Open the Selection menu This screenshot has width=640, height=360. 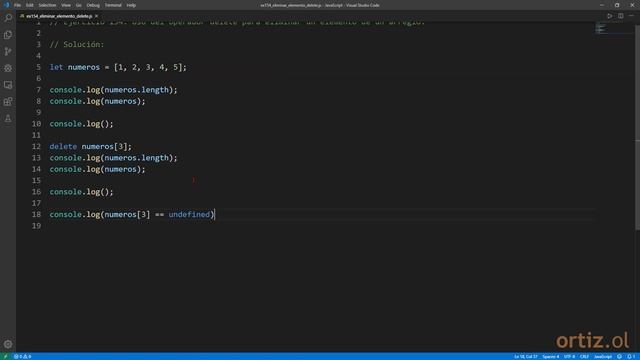coord(47,5)
